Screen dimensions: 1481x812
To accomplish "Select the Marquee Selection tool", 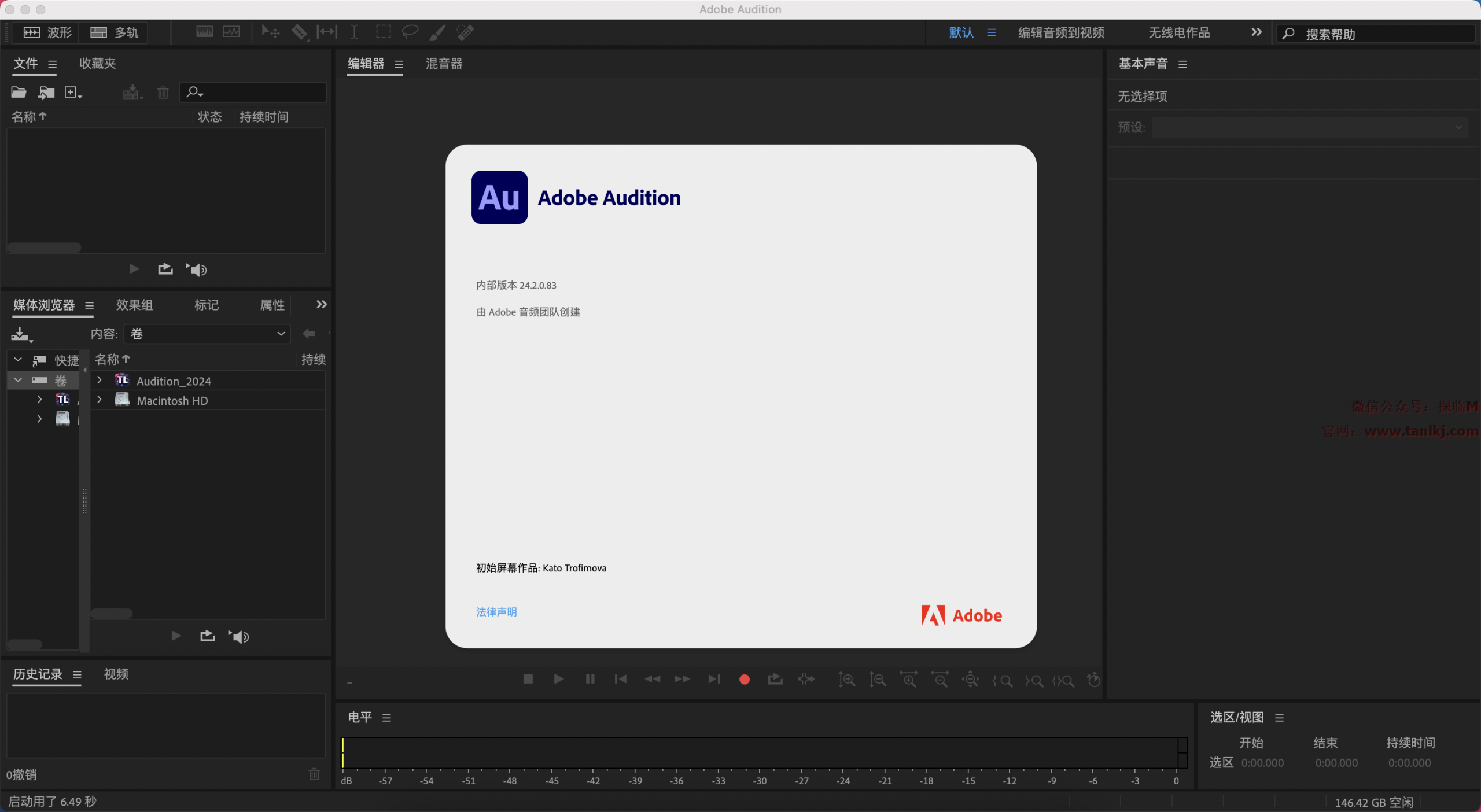I will 383,32.
